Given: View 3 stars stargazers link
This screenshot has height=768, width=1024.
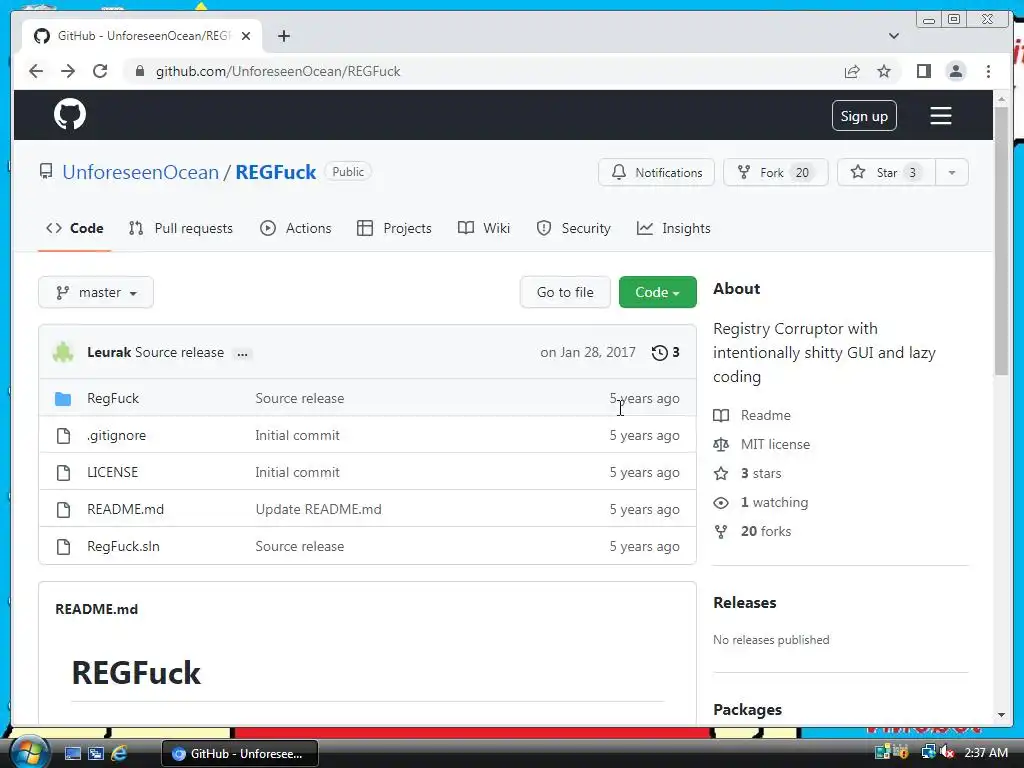Looking at the screenshot, I should (748, 473).
